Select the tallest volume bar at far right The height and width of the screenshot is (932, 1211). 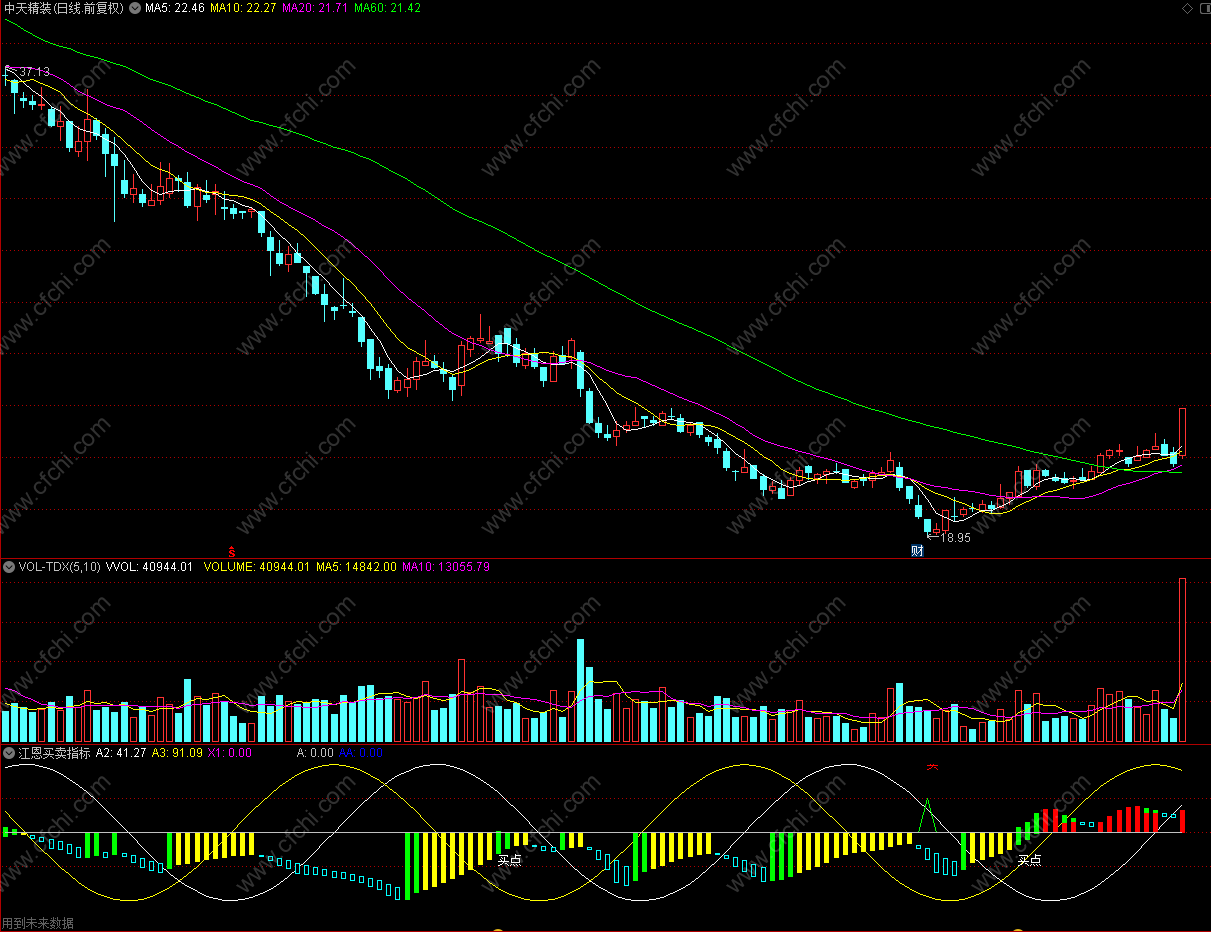1182,660
